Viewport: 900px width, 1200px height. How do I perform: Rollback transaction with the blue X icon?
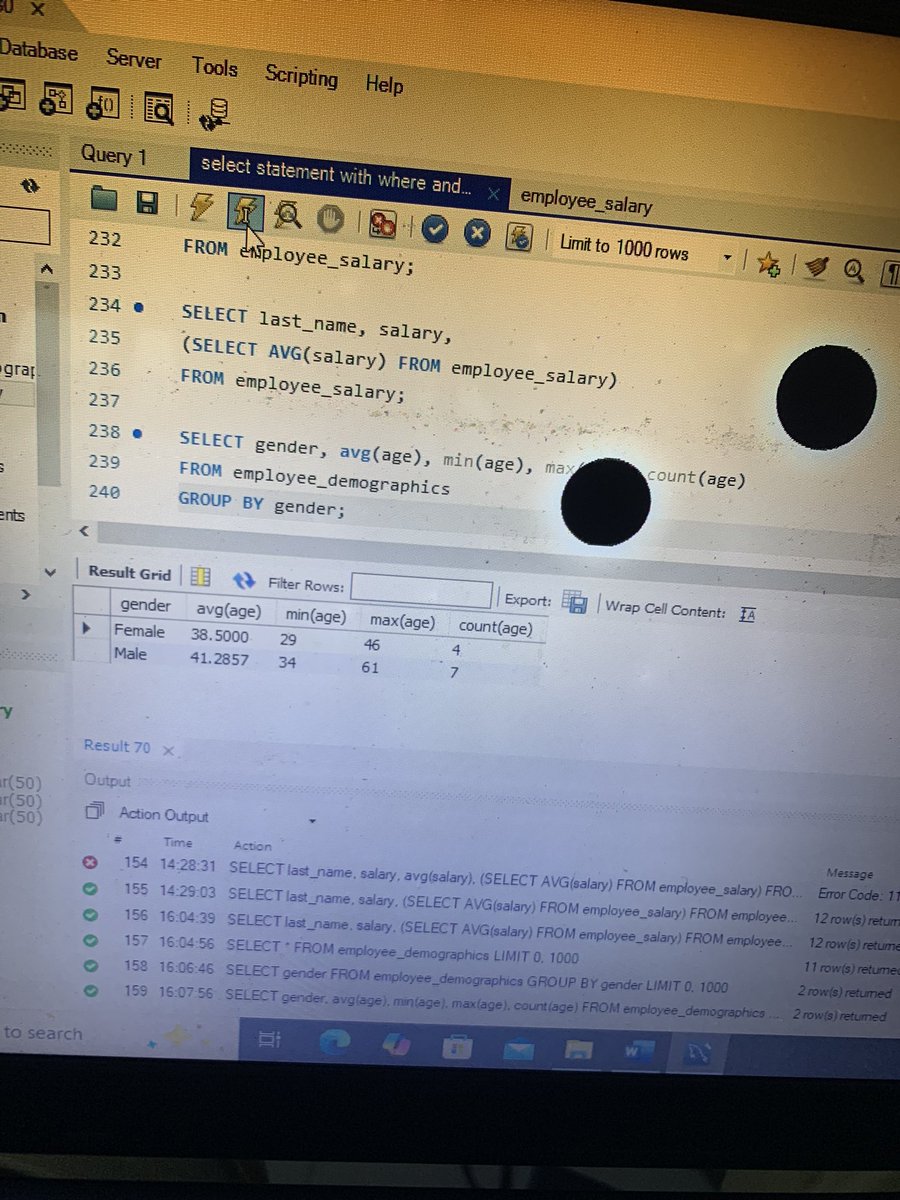click(x=477, y=233)
